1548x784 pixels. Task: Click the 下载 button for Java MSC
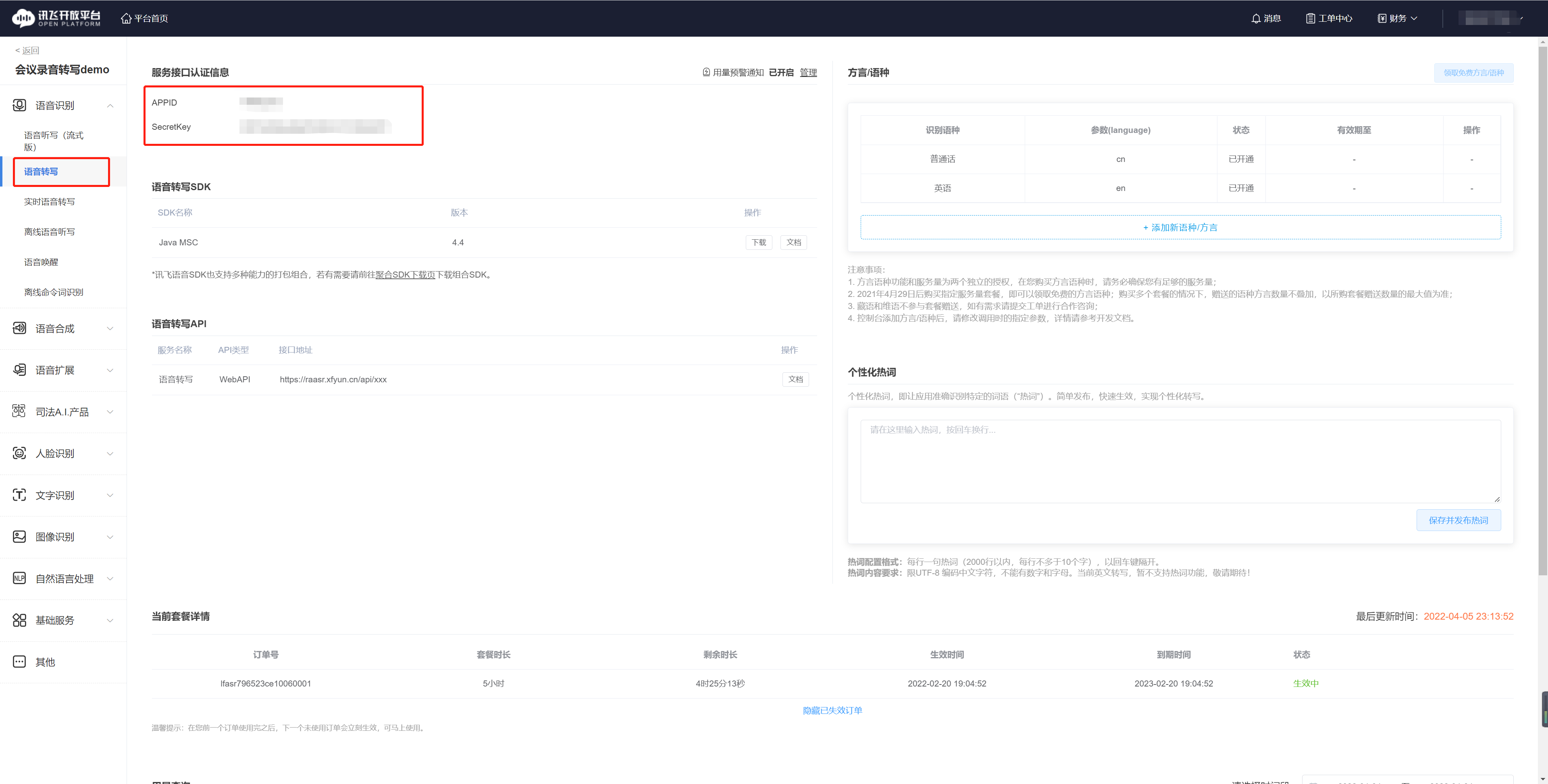click(x=758, y=243)
